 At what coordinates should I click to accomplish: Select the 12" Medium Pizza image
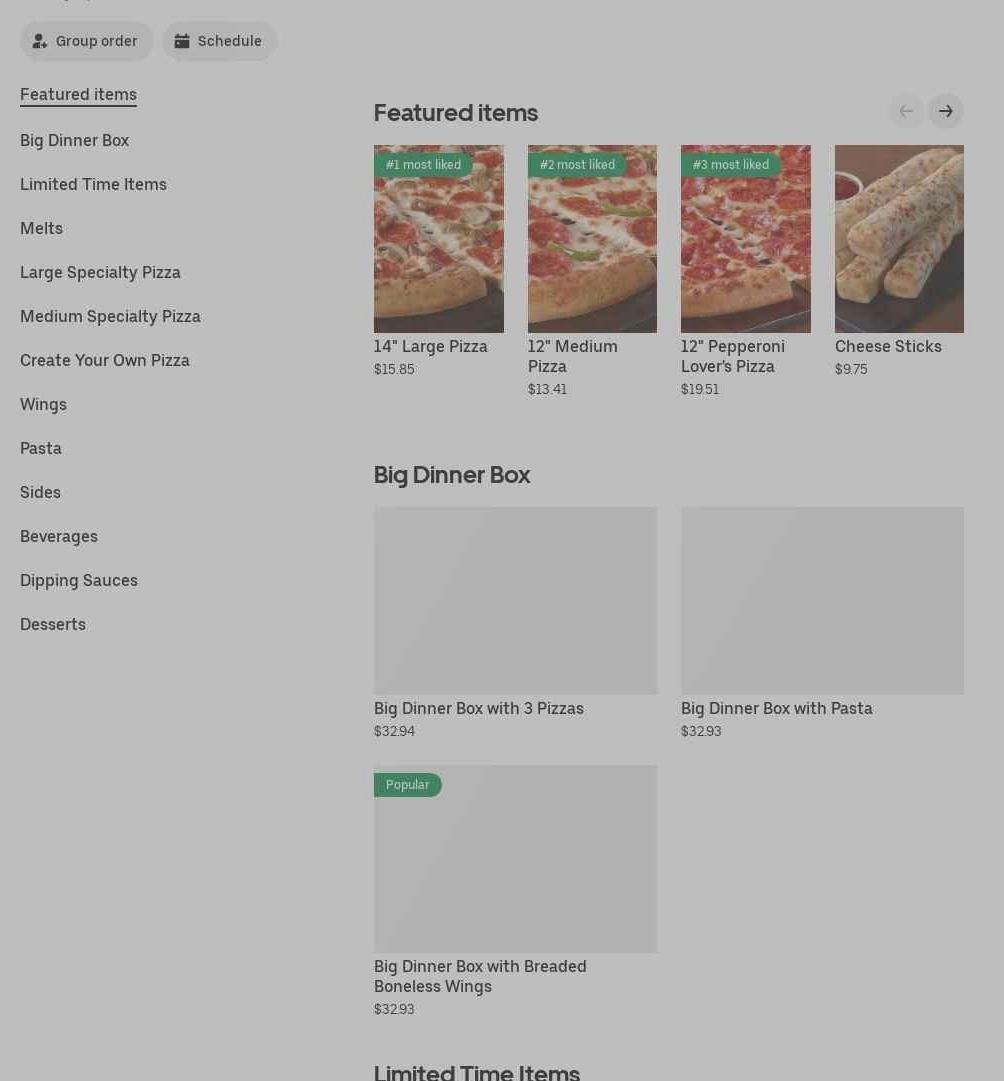click(x=592, y=239)
